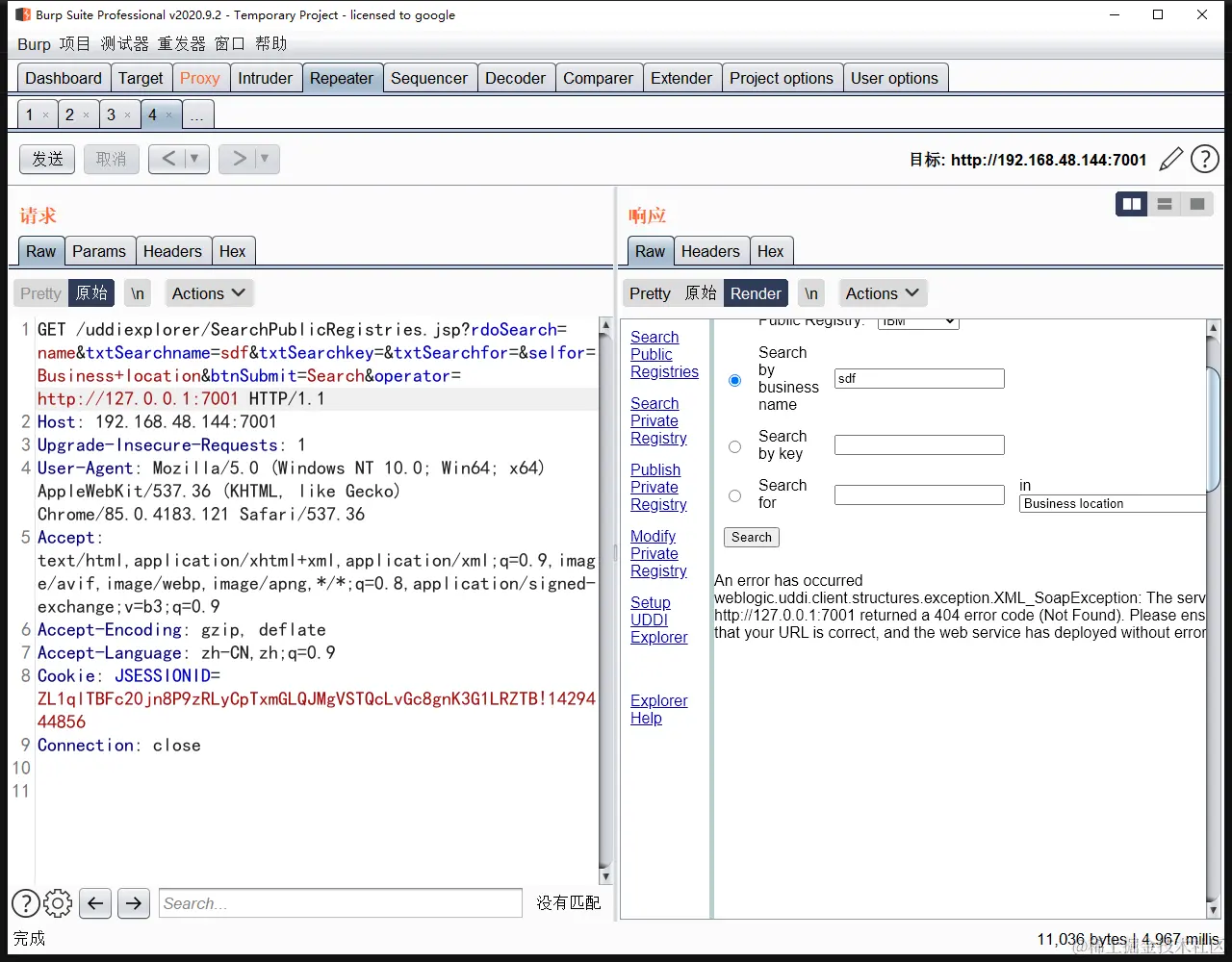Screen dimensions: 1232x962
Task: Switch response view to 原始
Action: click(x=701, y=293)
